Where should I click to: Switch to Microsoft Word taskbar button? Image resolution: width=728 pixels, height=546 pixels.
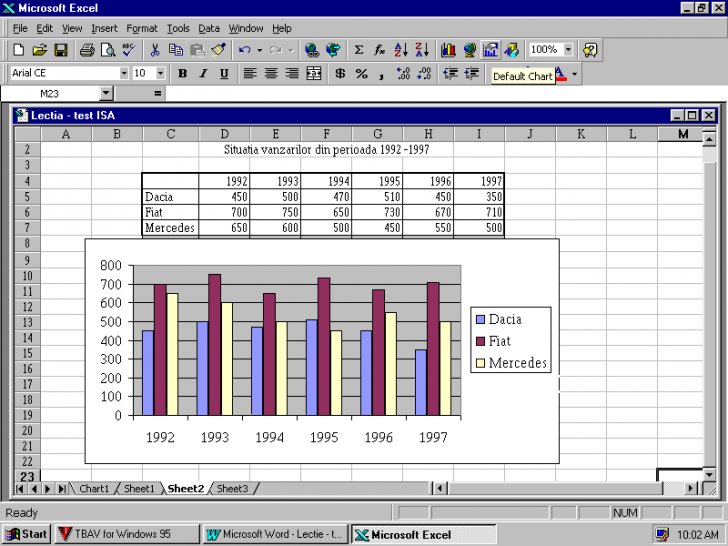point(274,534)
